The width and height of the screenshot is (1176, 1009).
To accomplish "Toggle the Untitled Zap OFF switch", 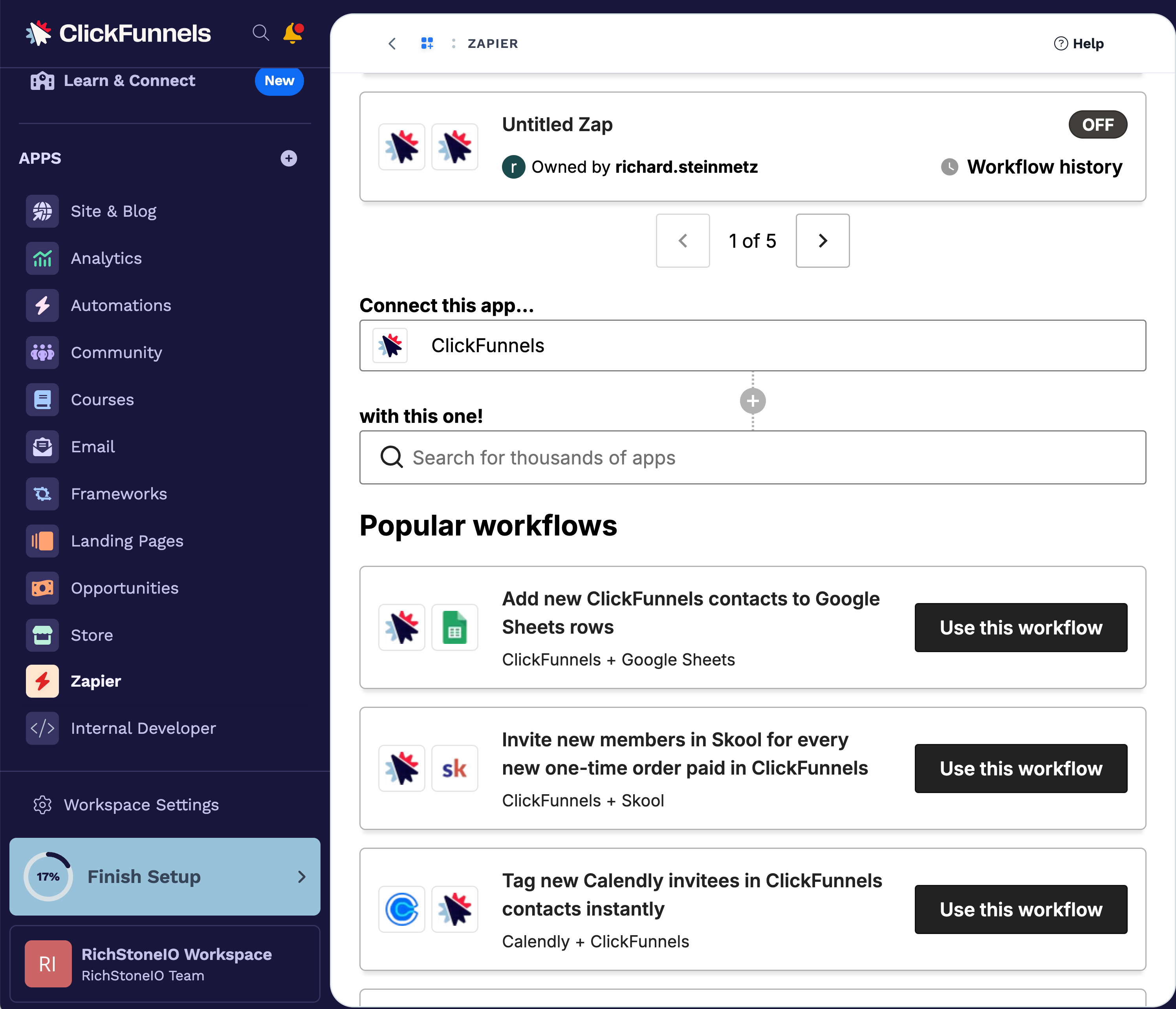I will [x=1097, y=125].
